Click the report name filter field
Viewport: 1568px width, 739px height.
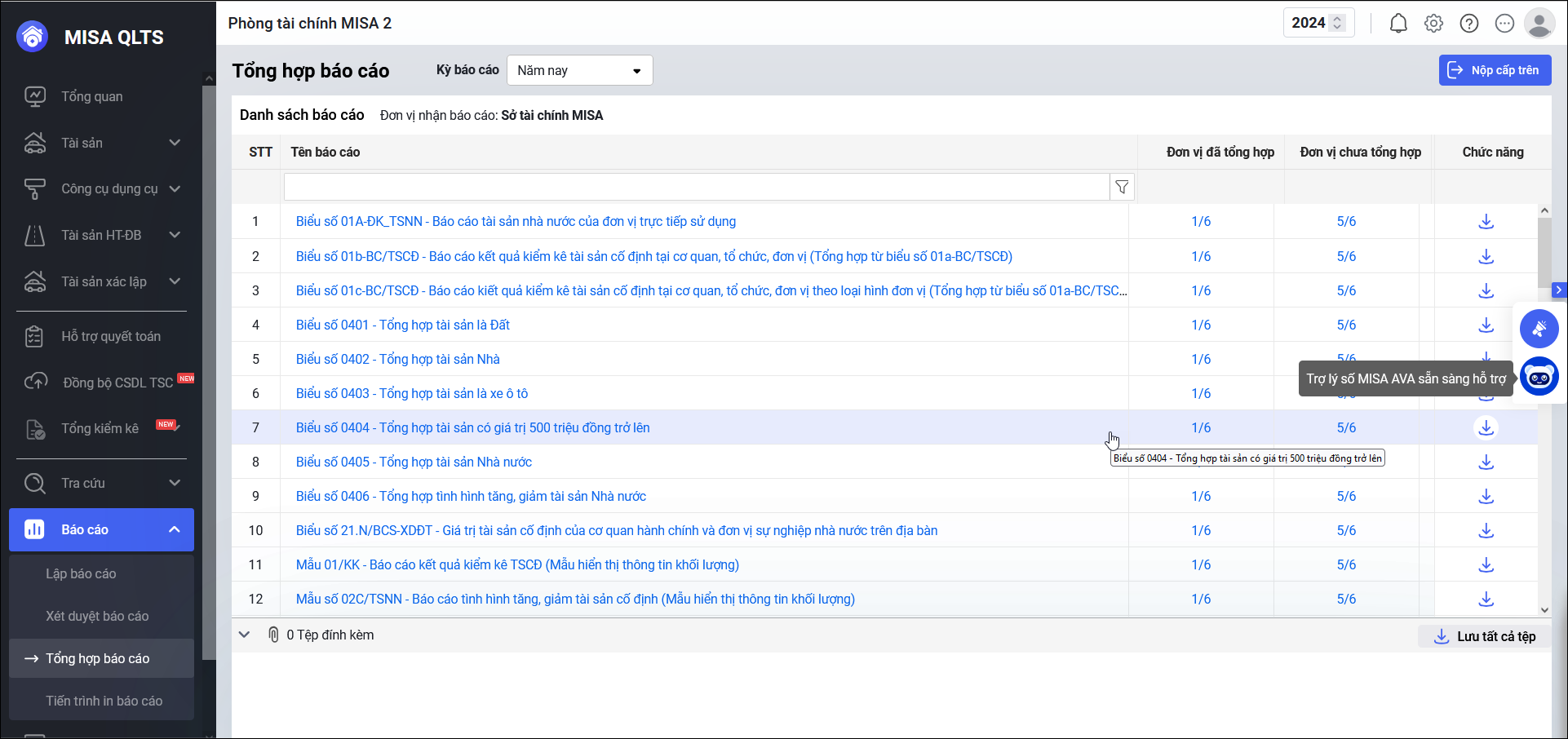pyautogui.click(x=696, y=187)
